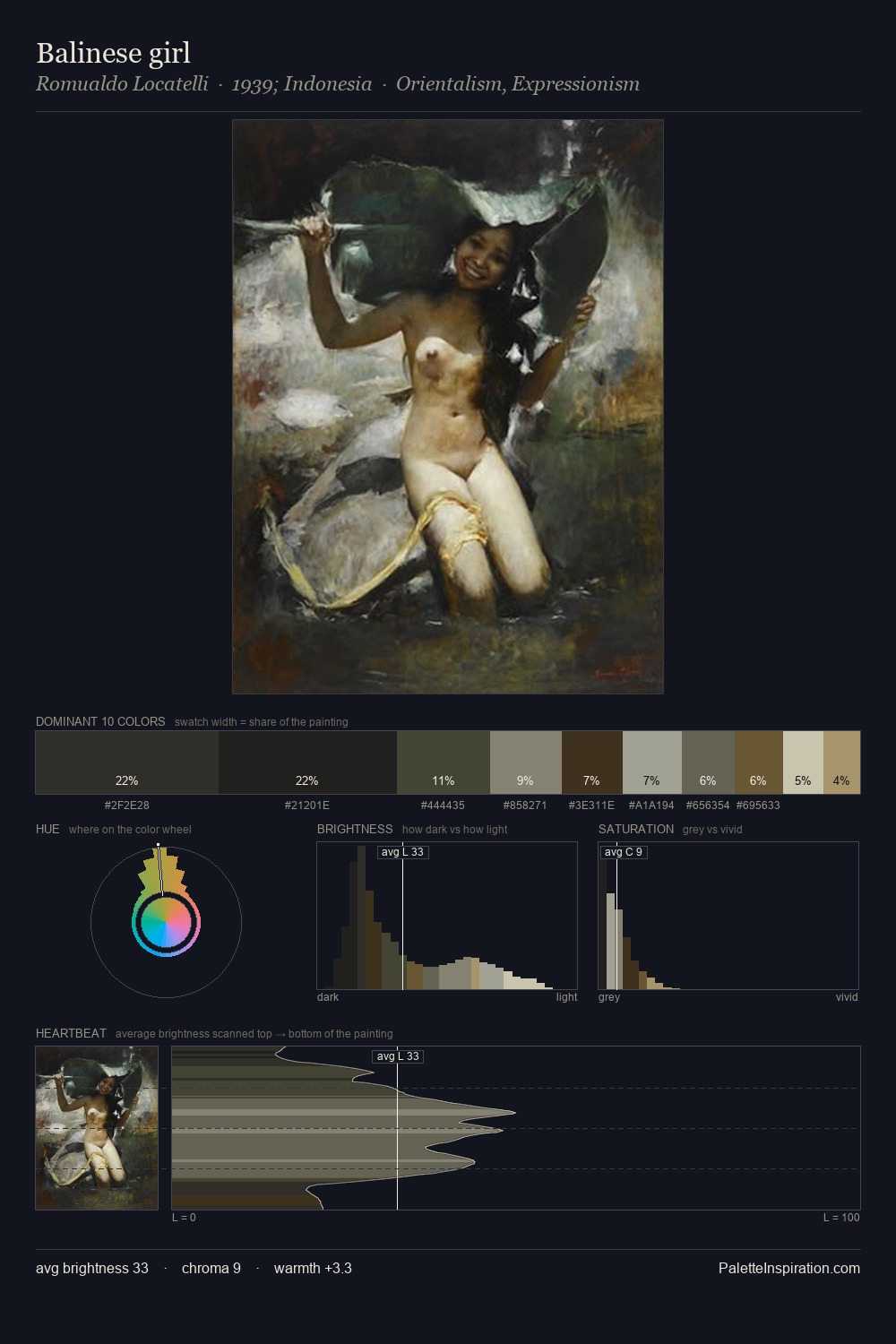Click the hex code '#2F2E28'

pyautogui.click(x=127, y=806)
